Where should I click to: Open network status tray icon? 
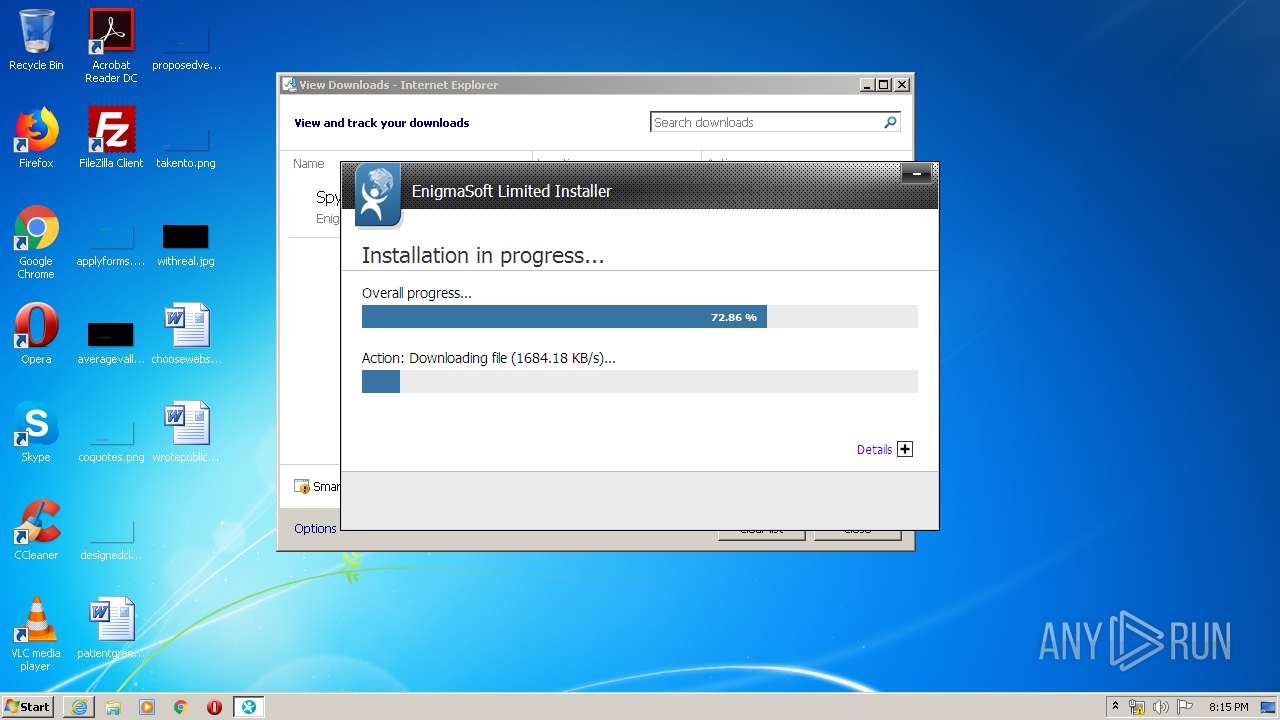click(1137, 707)
